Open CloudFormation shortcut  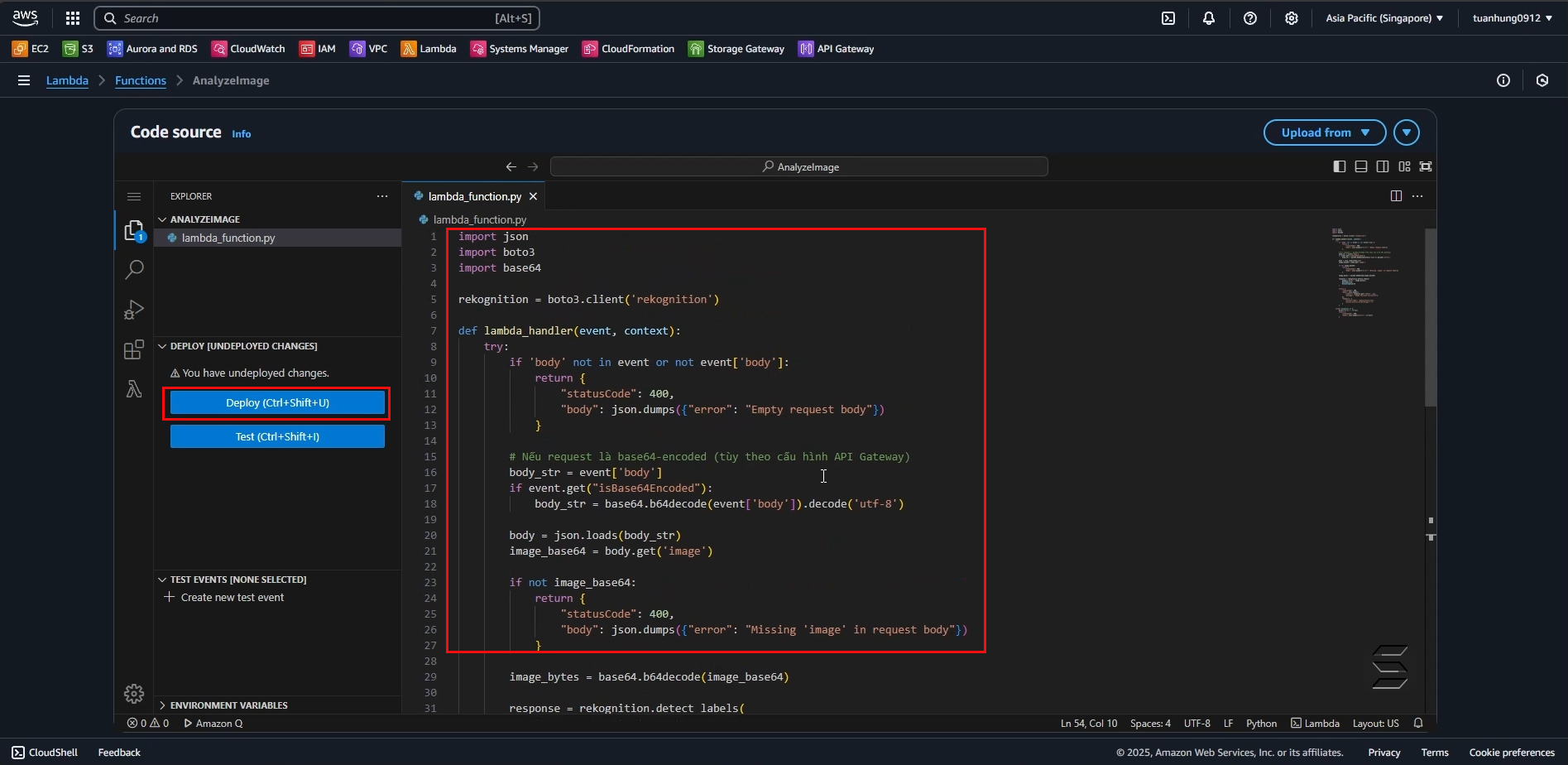click(x=629, y=49)
